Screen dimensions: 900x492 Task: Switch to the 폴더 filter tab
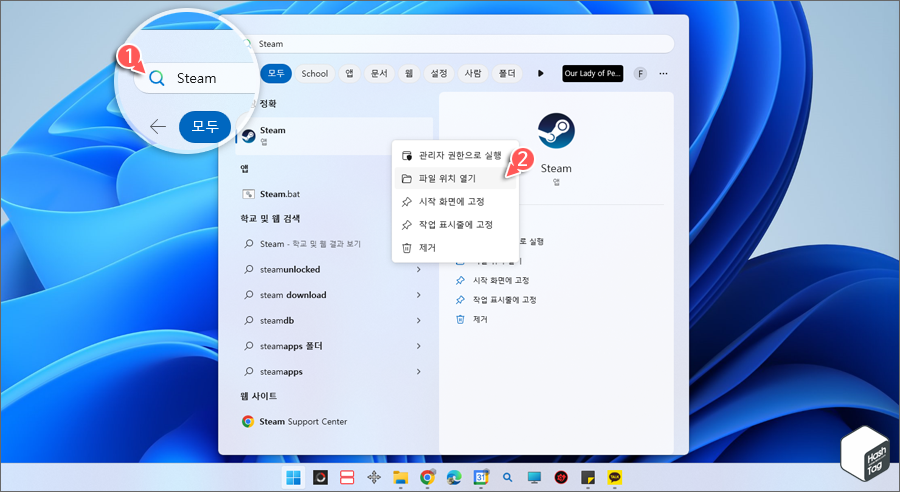click(x=507, y=73)
